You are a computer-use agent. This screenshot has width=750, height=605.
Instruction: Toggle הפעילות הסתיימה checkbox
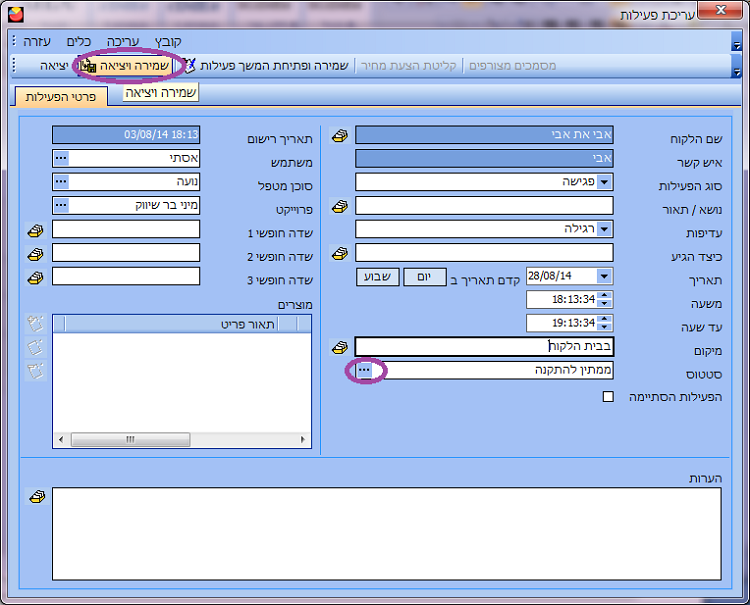[608, 396]
